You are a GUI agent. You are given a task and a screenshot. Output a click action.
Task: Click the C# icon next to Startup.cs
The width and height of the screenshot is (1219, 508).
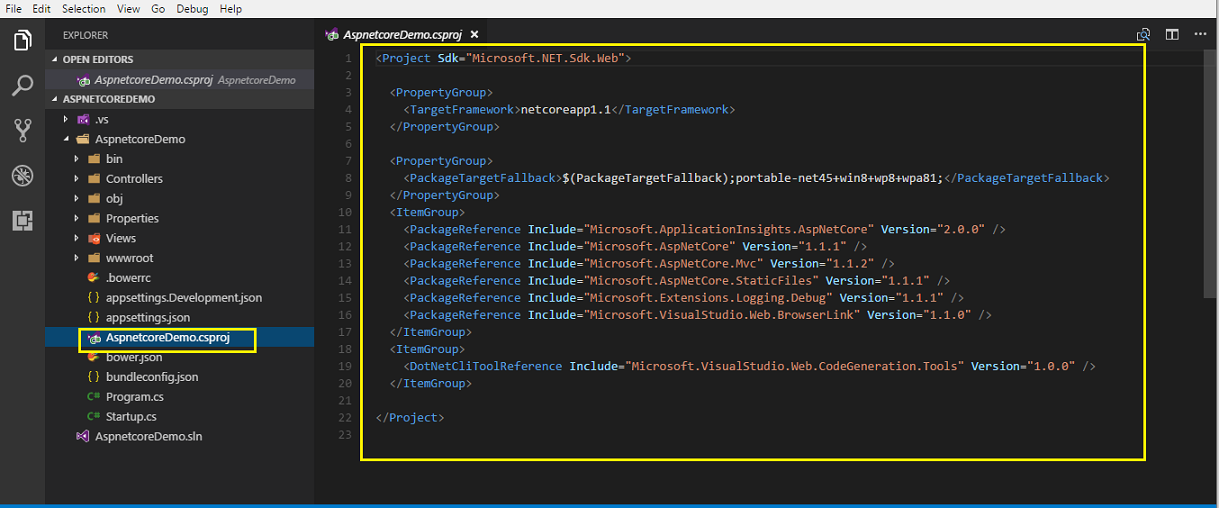coord(93,416)
